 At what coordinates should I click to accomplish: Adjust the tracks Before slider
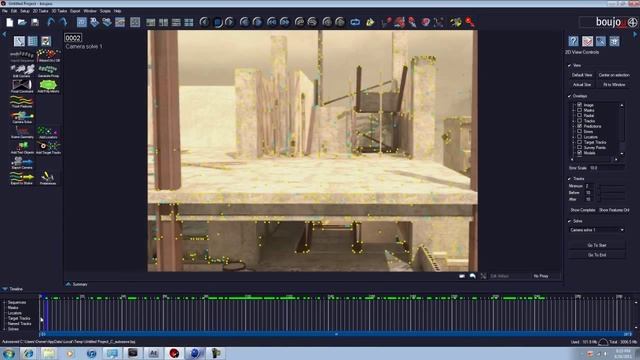[611, 193]
